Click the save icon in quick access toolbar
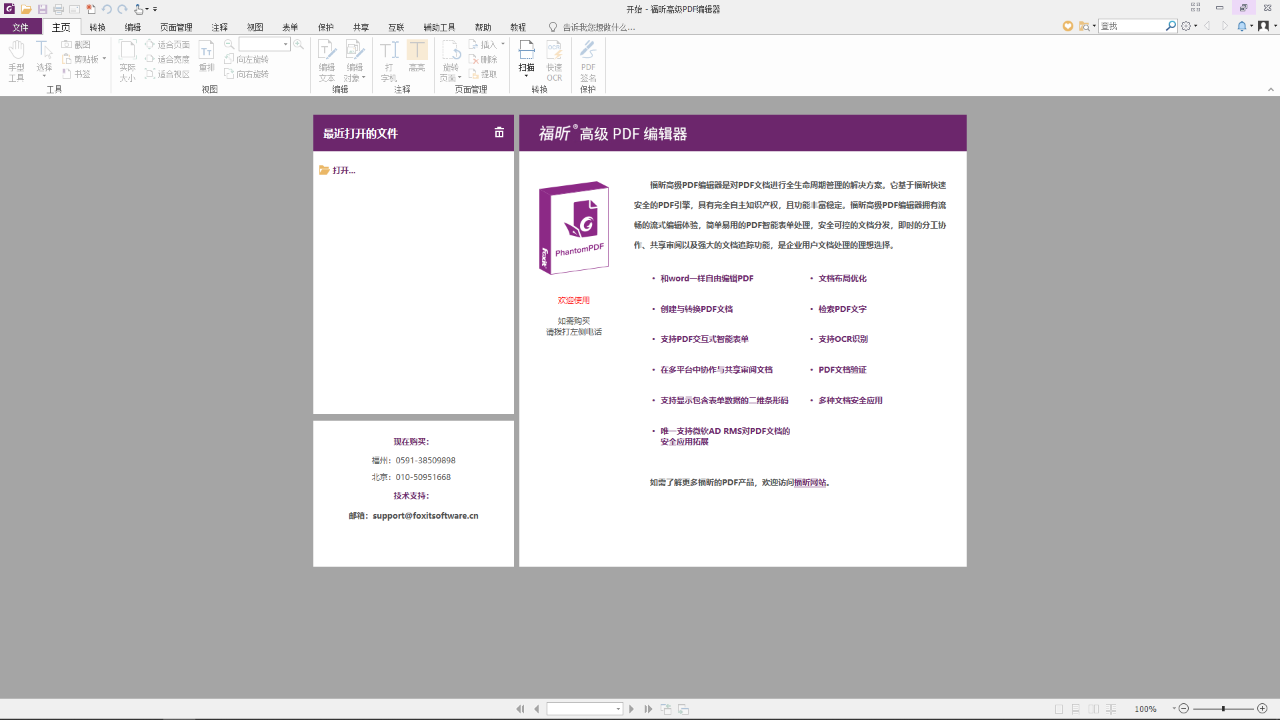Image resolution: width=1280 pixels, height=720 pixels. 43,9
